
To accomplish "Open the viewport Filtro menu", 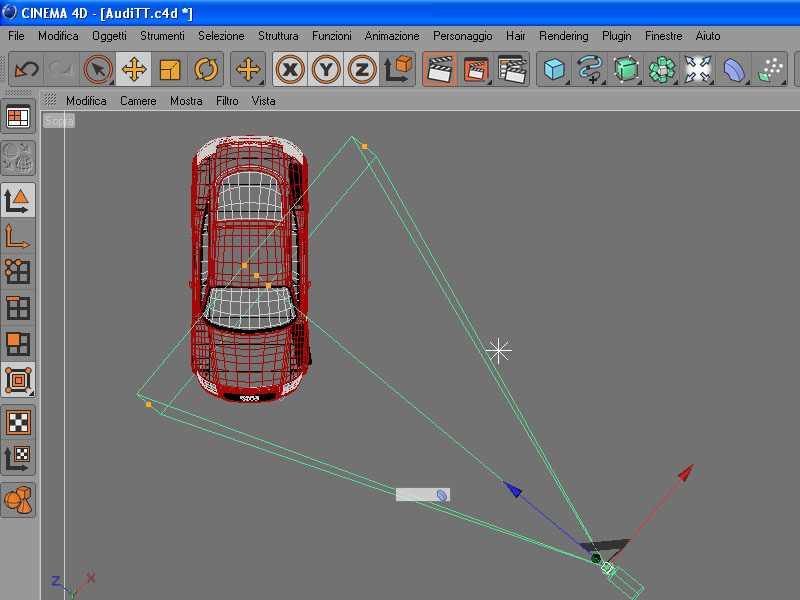I will (x=227, y=101).
